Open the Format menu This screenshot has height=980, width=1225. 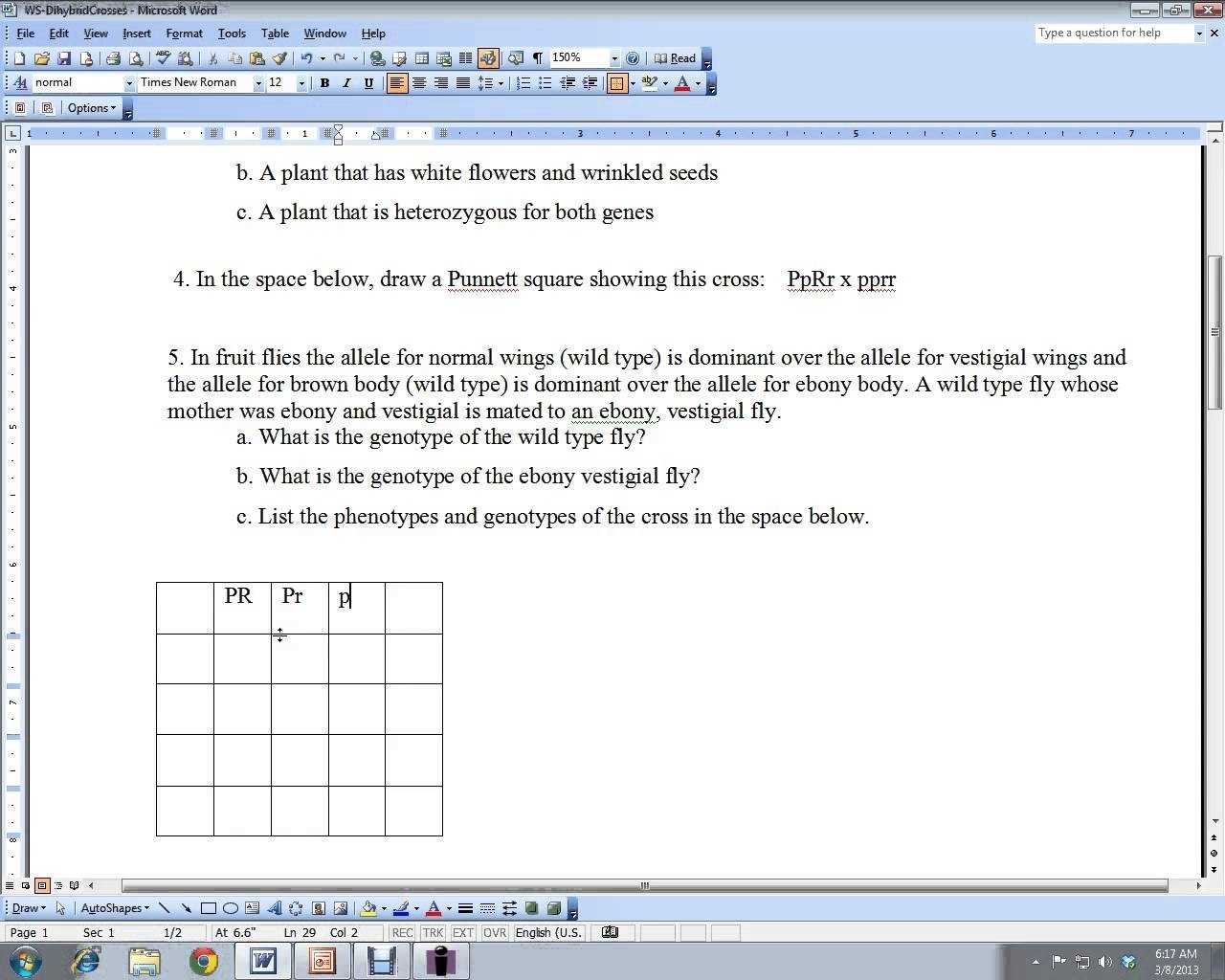tap(184, 33)
